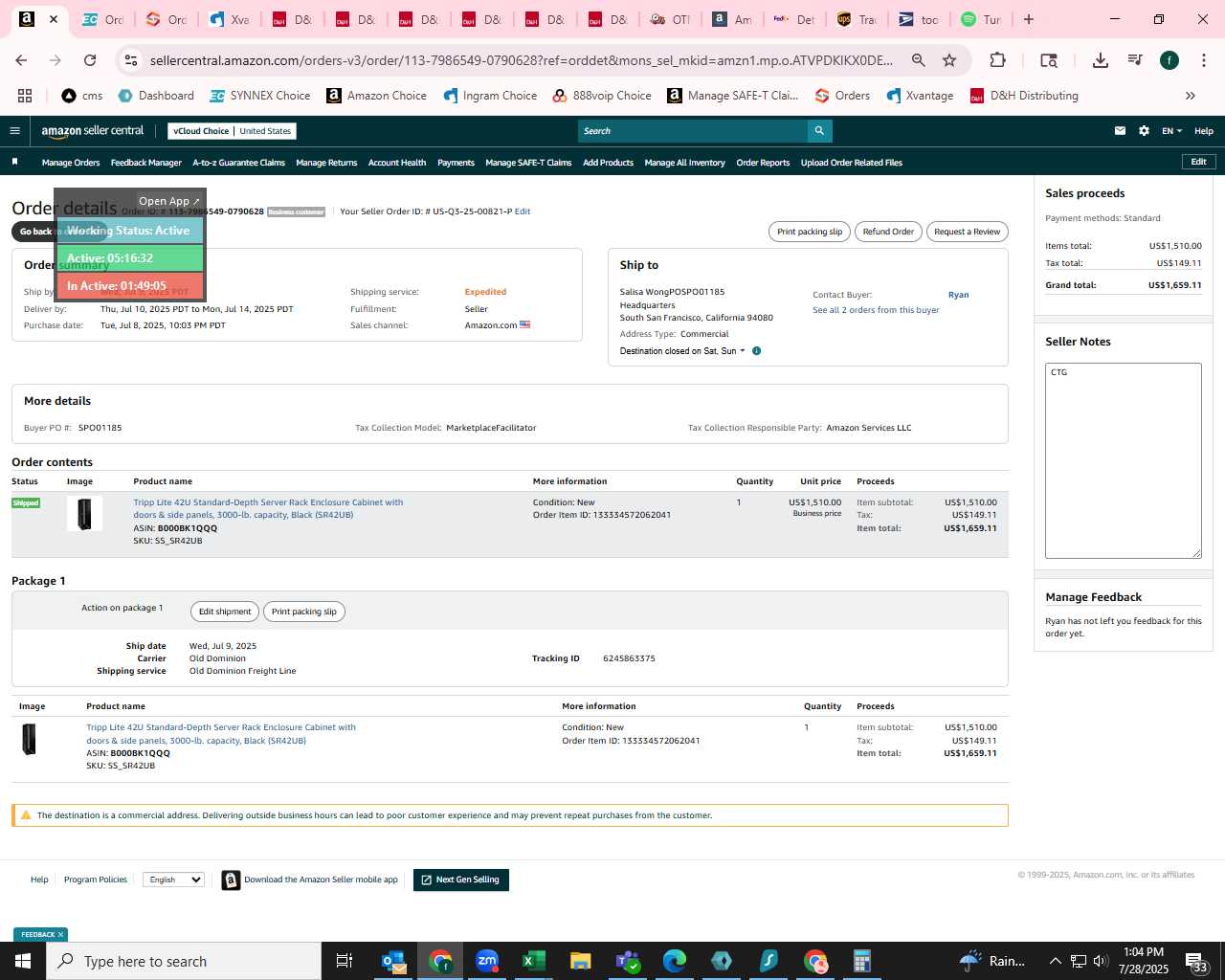Open the mail messages icon
Viewport: 1225px width, 980px height.
coord(1120,131)
